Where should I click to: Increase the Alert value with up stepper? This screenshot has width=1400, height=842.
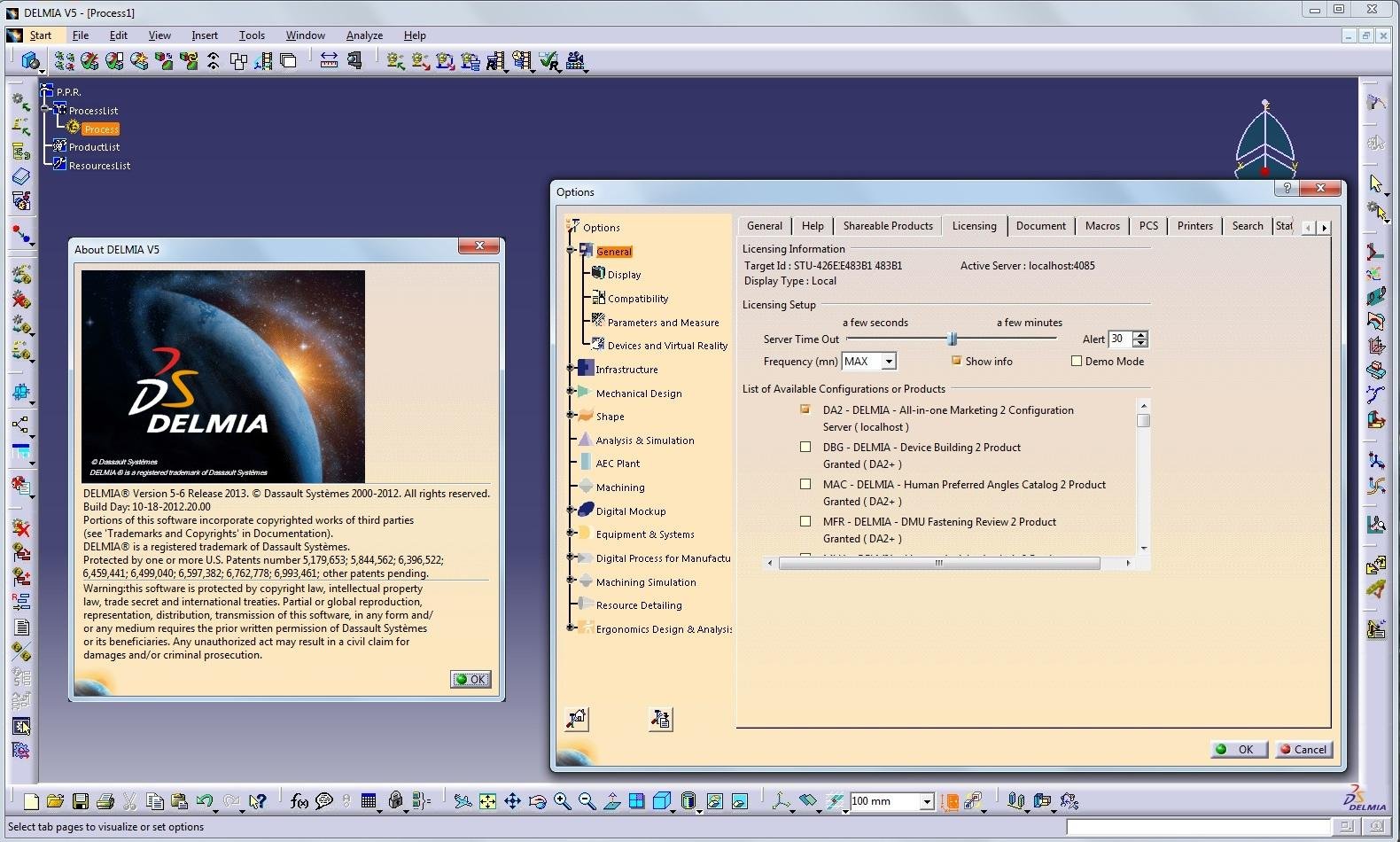[x=1140, y=334]
